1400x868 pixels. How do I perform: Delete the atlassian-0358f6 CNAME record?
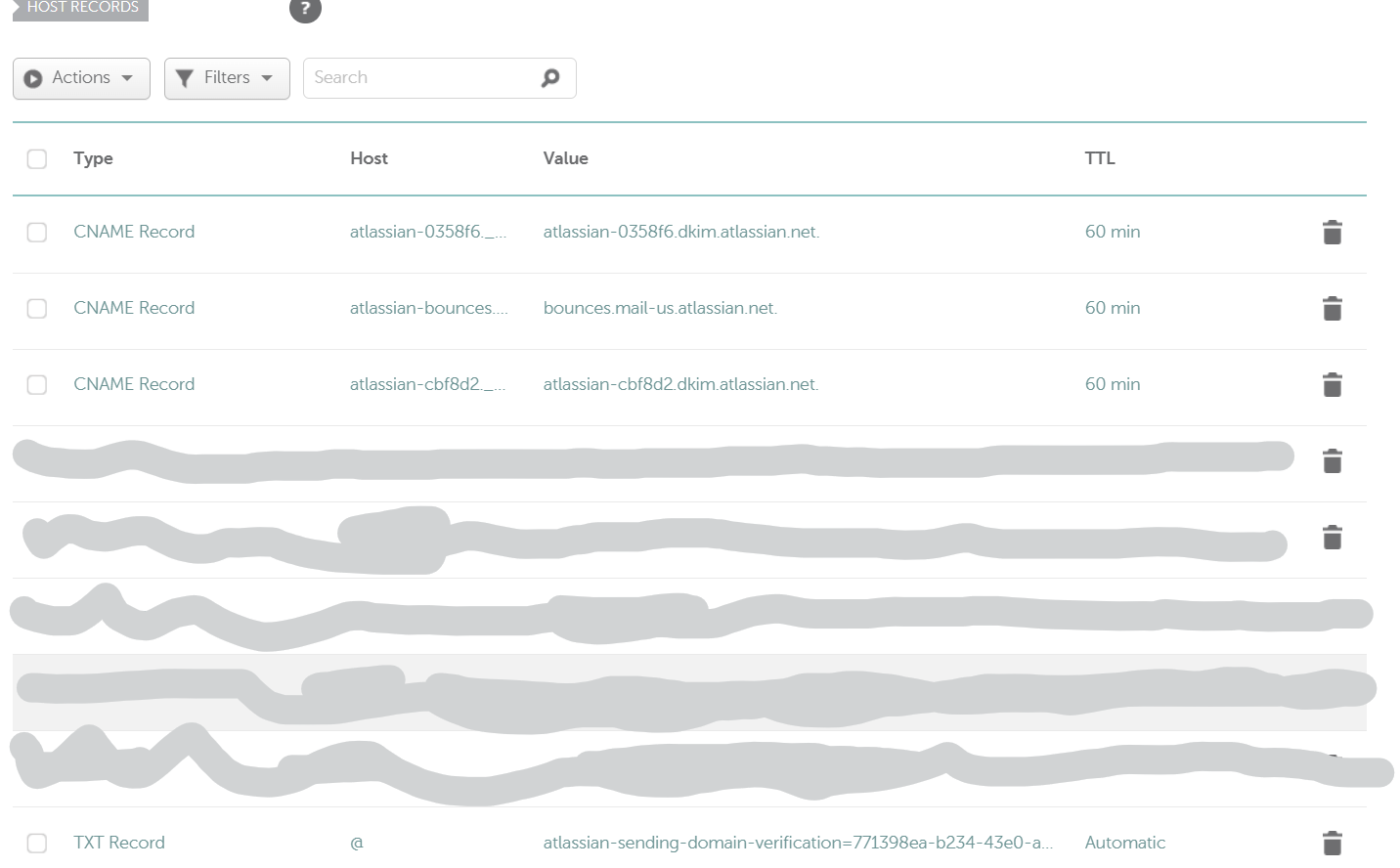point(1332,233)
